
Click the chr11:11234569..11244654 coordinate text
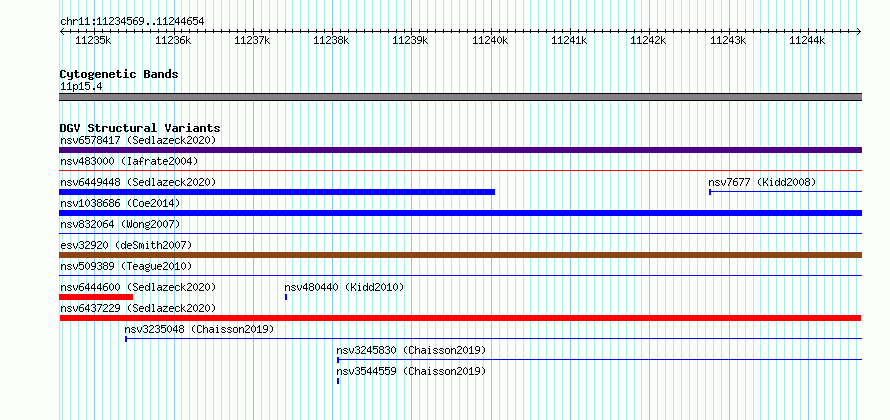(x=132, y=22)
